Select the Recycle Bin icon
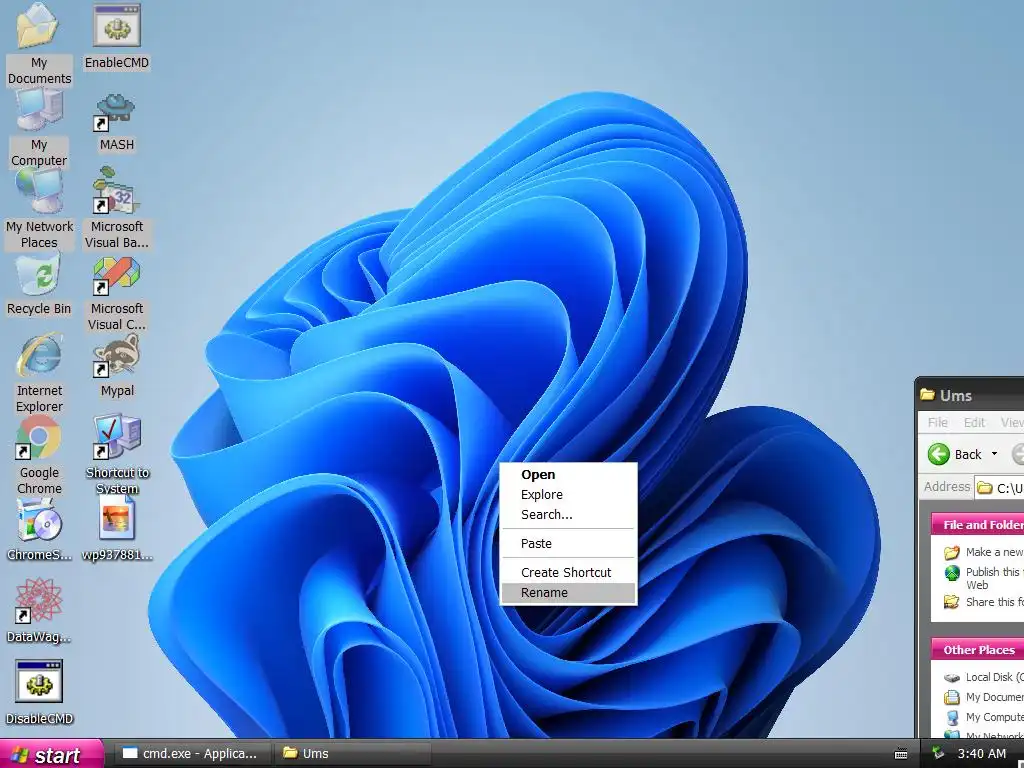Viewport: 1024px width, 768px height. coord(39,285)
